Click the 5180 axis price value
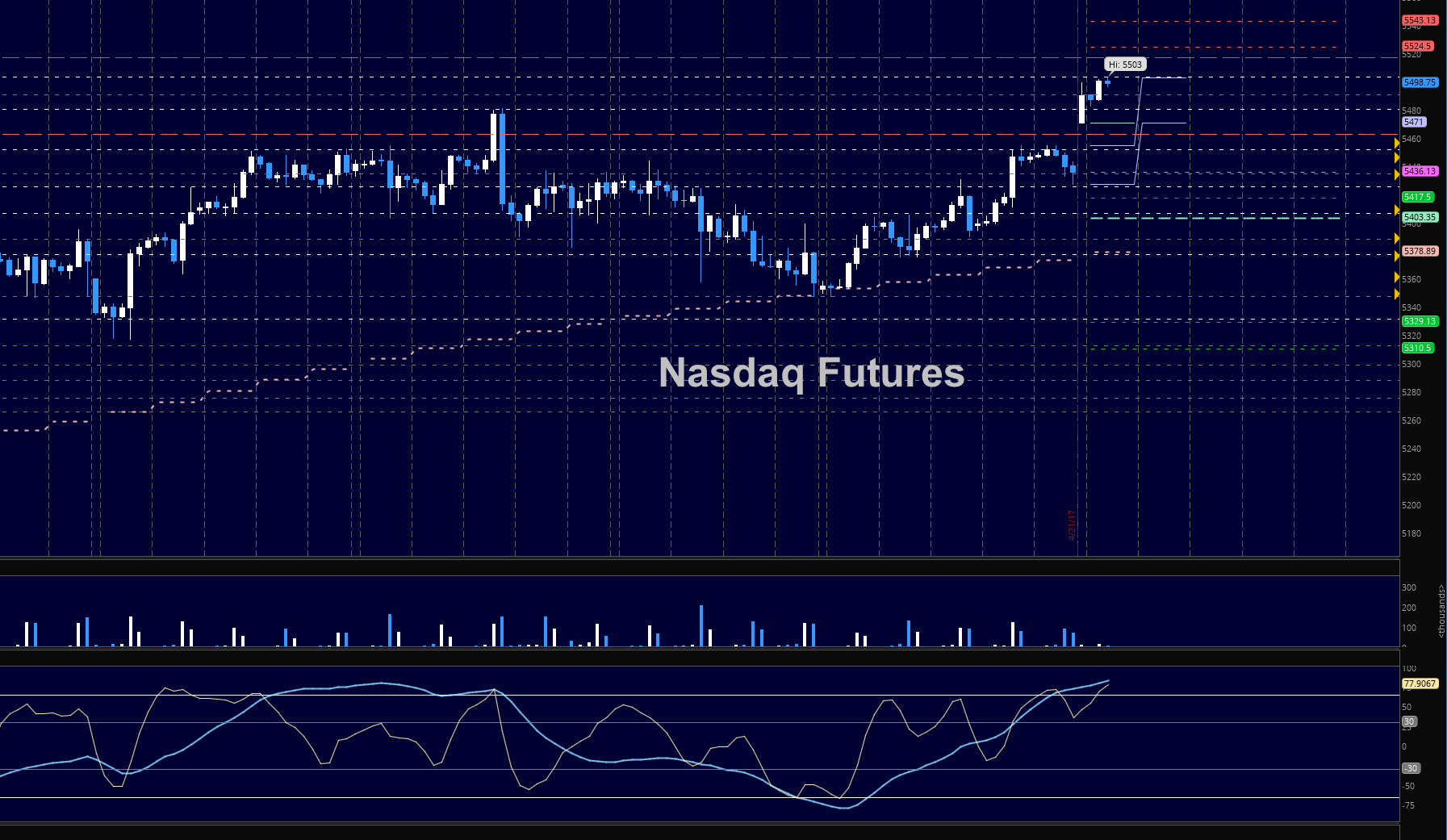Image resolution: width=1447 pixels, height=840 pixels. point(1411,533)
